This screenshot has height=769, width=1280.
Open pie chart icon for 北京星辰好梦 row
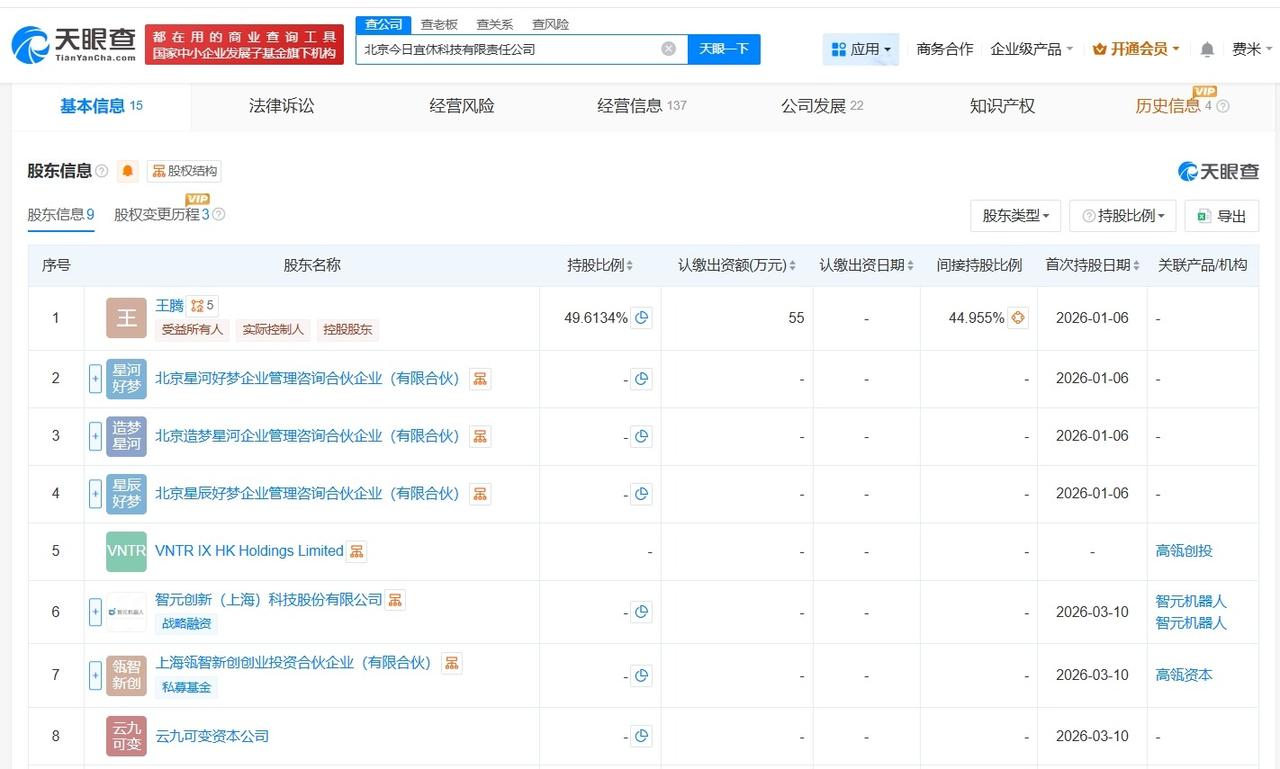(642, 494)
